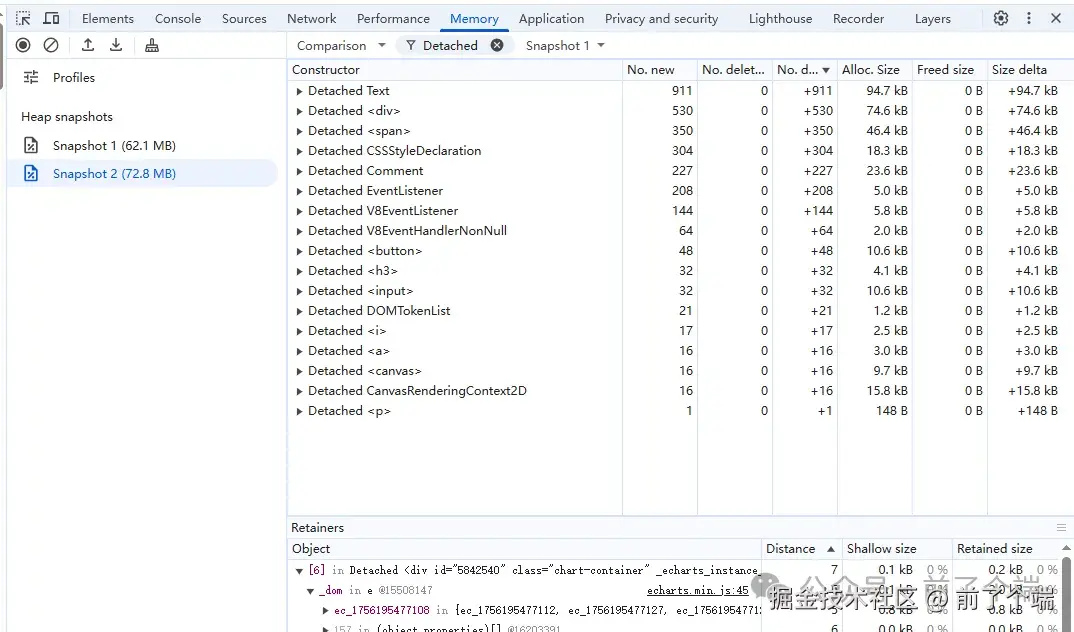Open the Retainers pane menu icon

tap(1061, 527)
